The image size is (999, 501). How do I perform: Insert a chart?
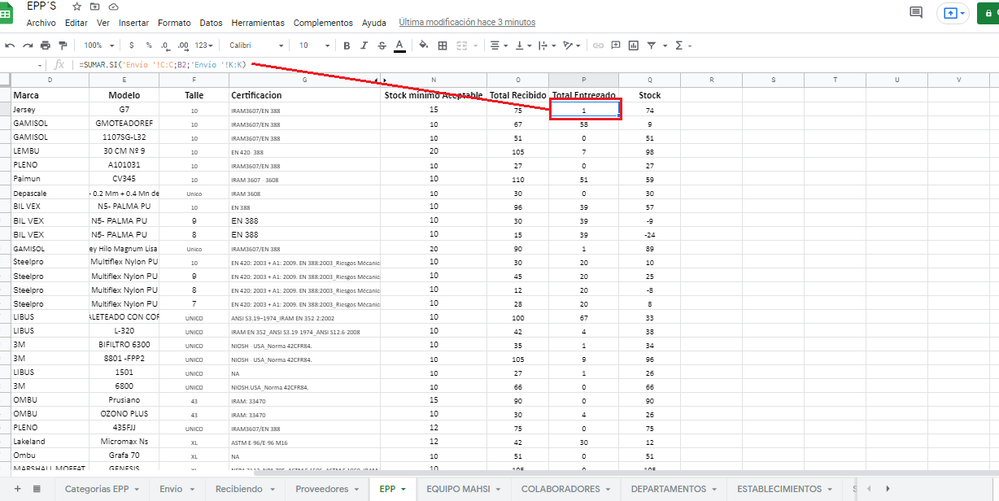[633, 45]
